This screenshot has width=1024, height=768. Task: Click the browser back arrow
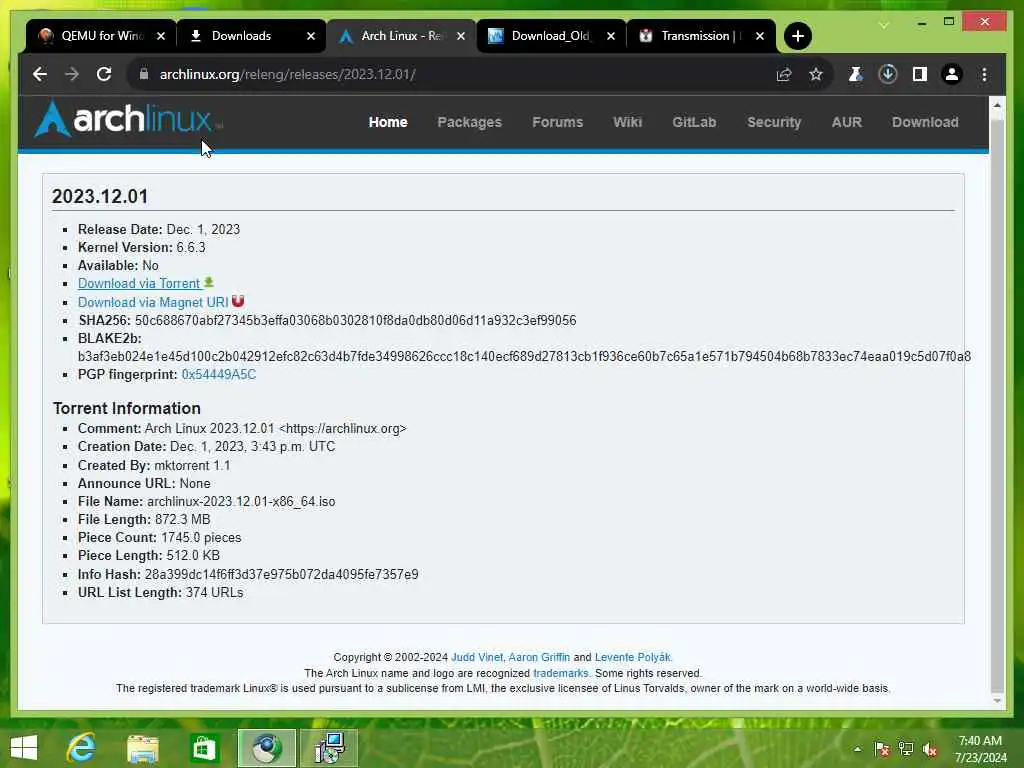tap(40, 74)
